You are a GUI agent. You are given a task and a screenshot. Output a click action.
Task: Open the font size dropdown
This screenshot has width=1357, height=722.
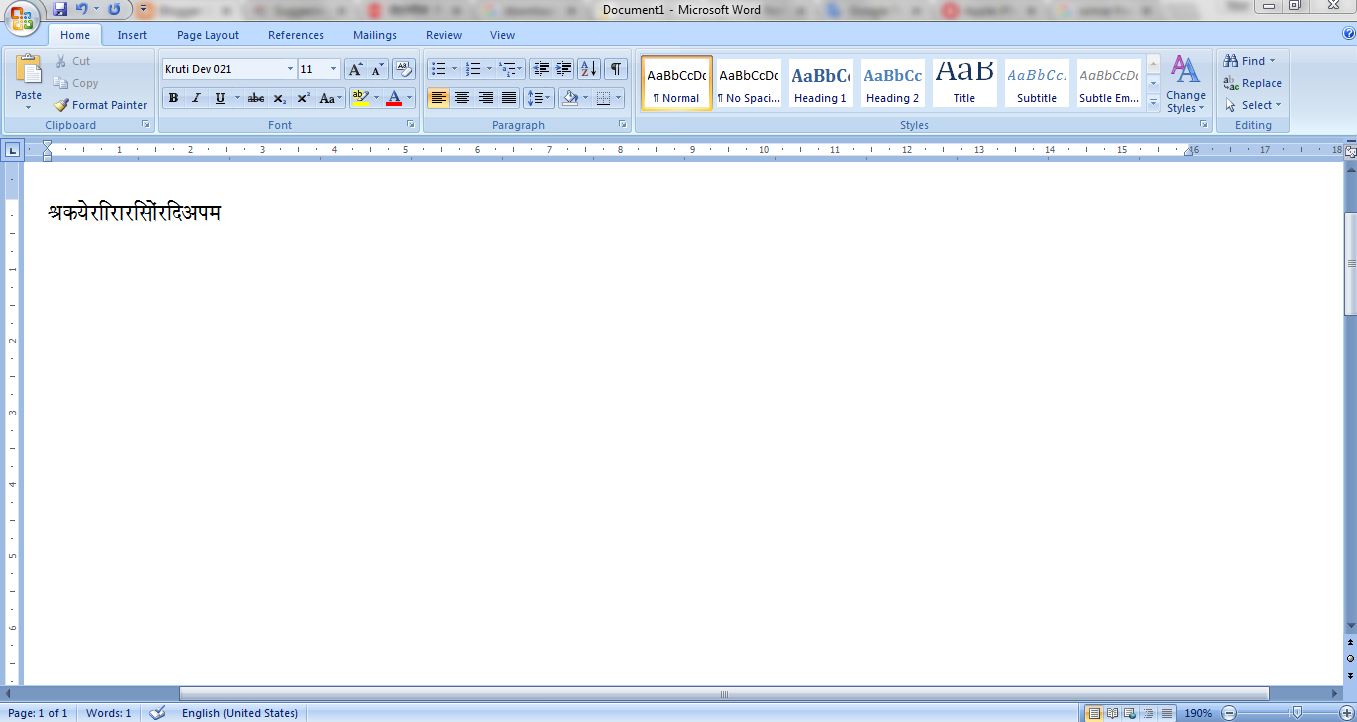pyautogui.click(x=333, y=69)
